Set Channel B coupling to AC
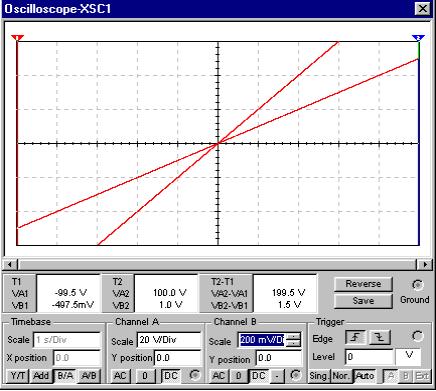Image resolution: width=436 pixels, height=391 pixels. (219, 376)
